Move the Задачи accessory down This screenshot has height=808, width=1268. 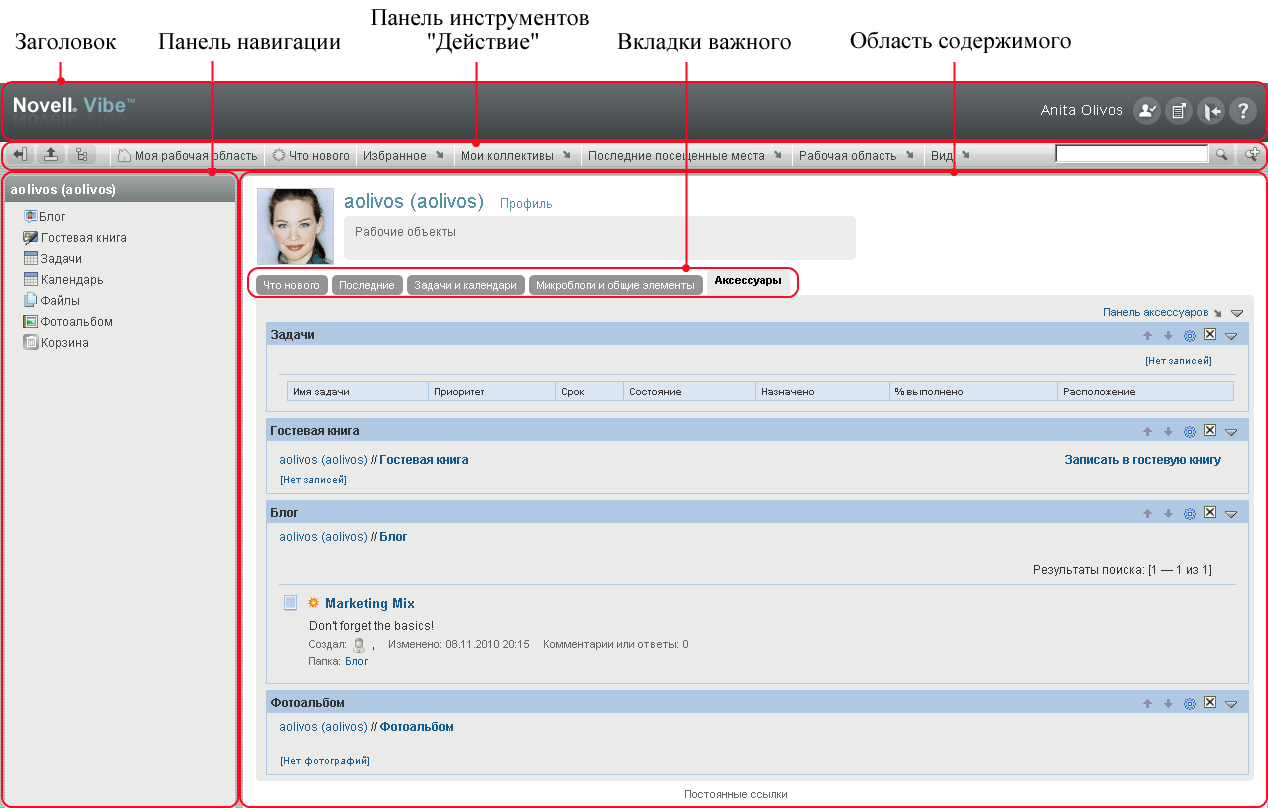tap(1168, 335)
